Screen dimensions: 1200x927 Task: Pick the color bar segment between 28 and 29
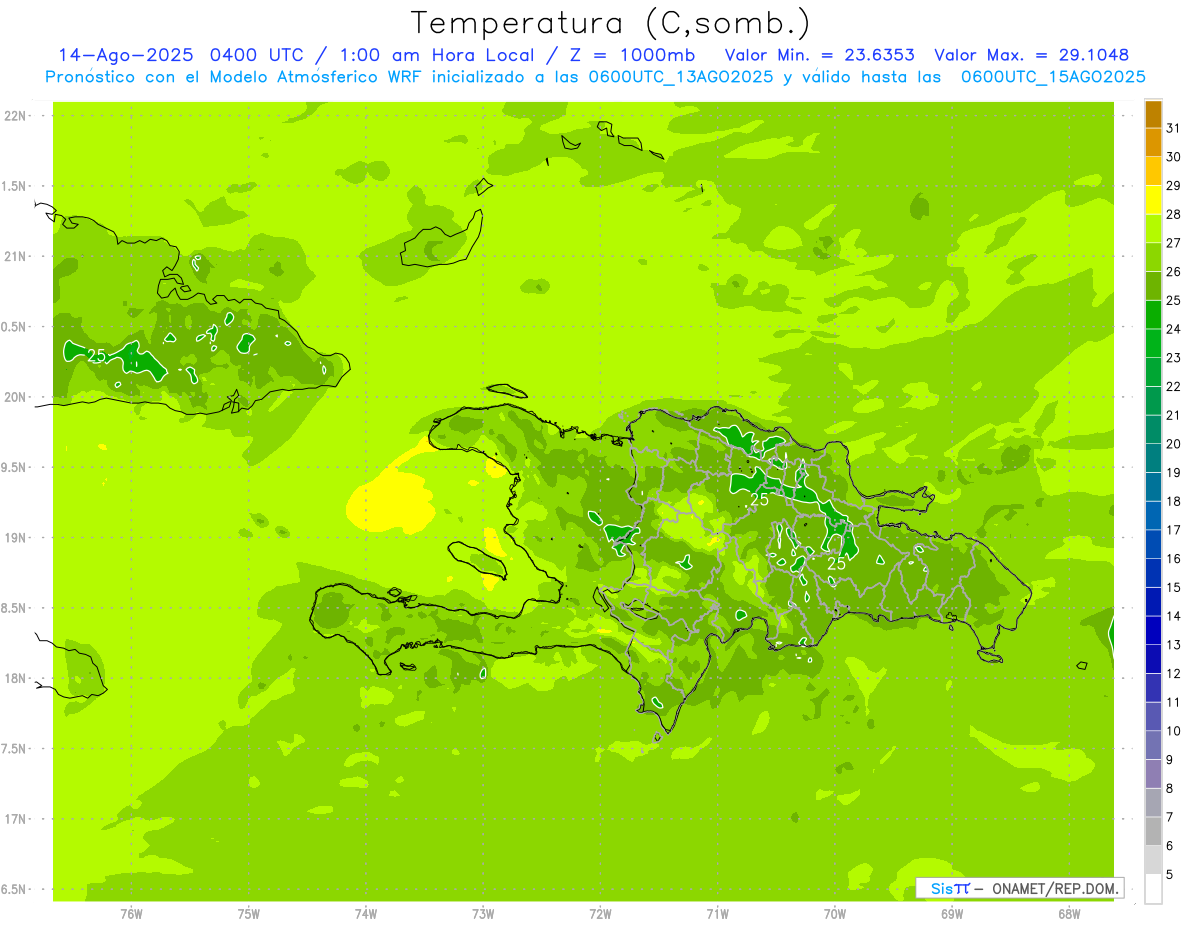click(1153, 200)
